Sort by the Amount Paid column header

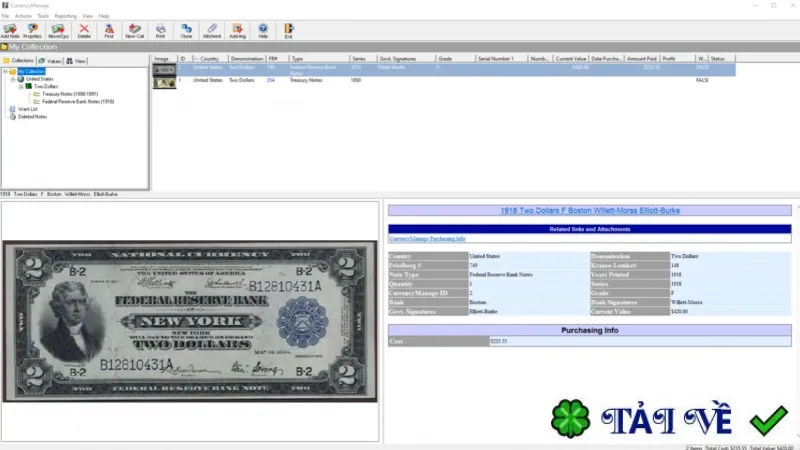coord(642,59)
